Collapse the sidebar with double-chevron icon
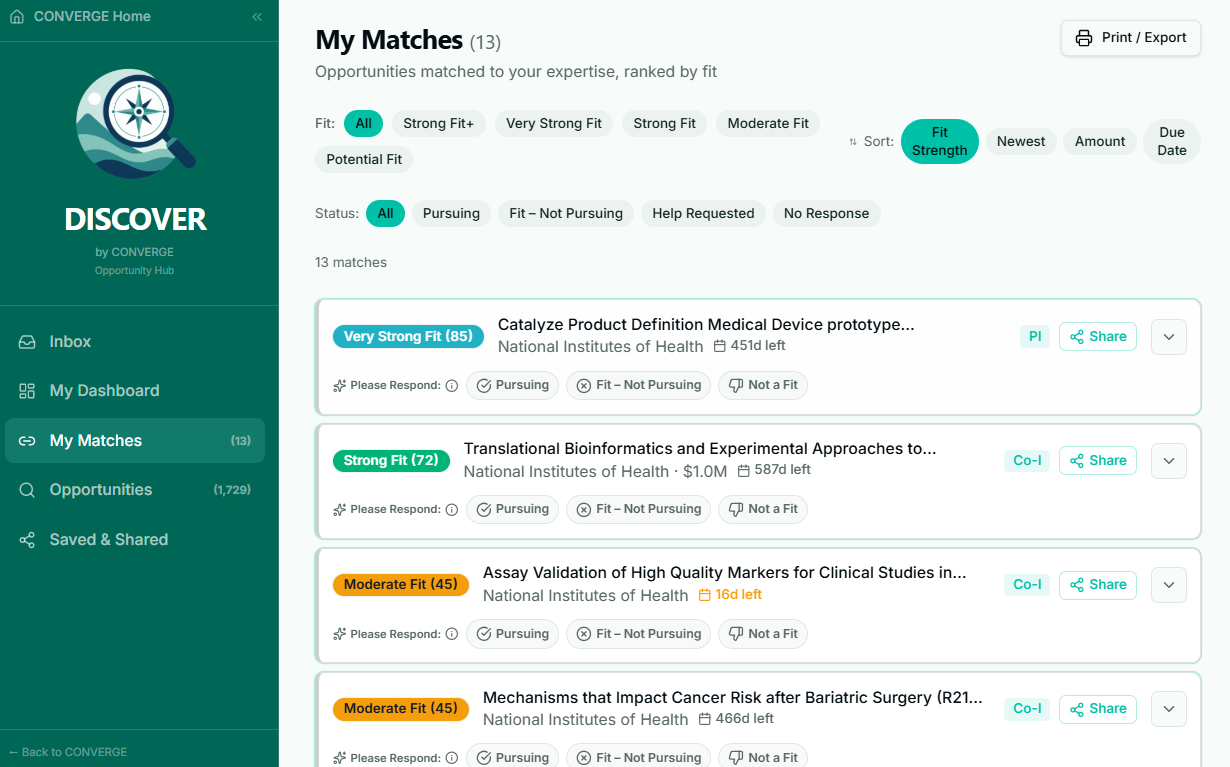1230x767 pixels. 257,17
